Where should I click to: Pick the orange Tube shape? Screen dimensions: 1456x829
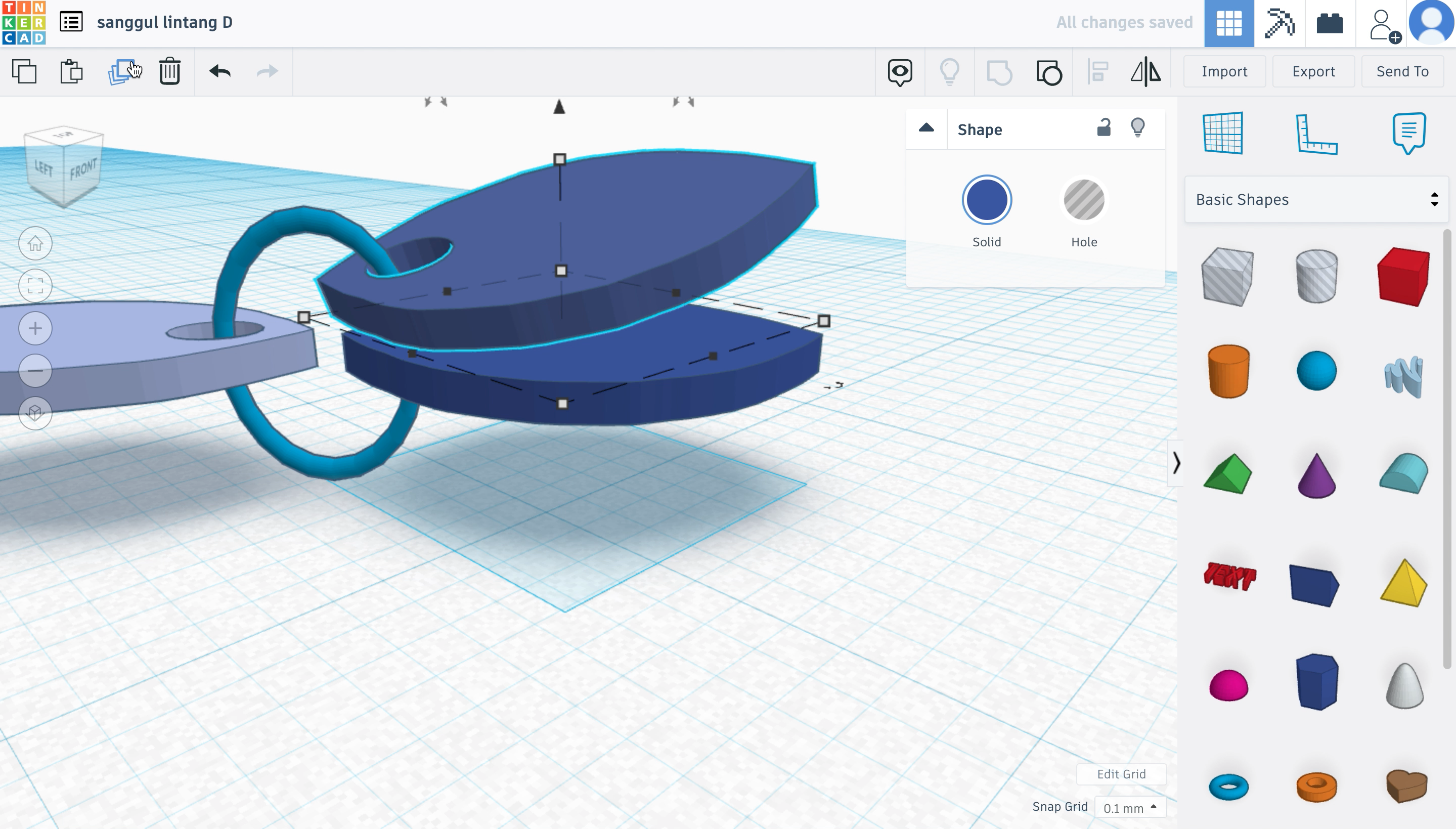tap(1316, 787)
